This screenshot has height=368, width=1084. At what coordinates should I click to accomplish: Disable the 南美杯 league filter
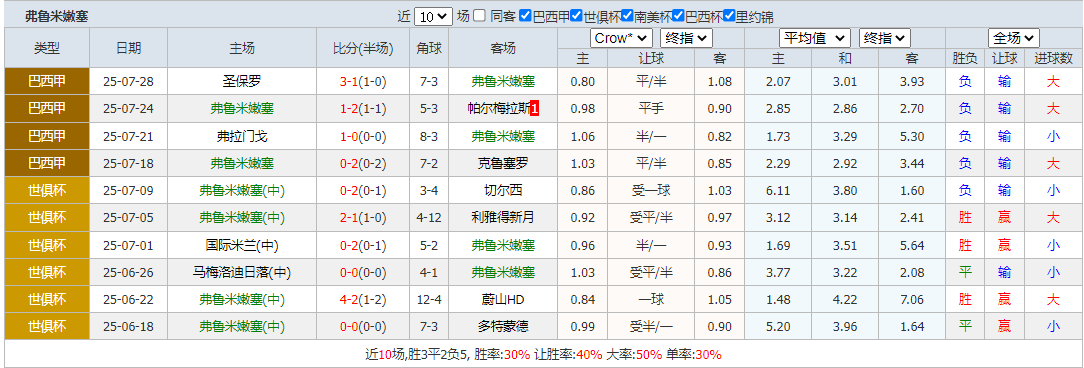(627, 16)
